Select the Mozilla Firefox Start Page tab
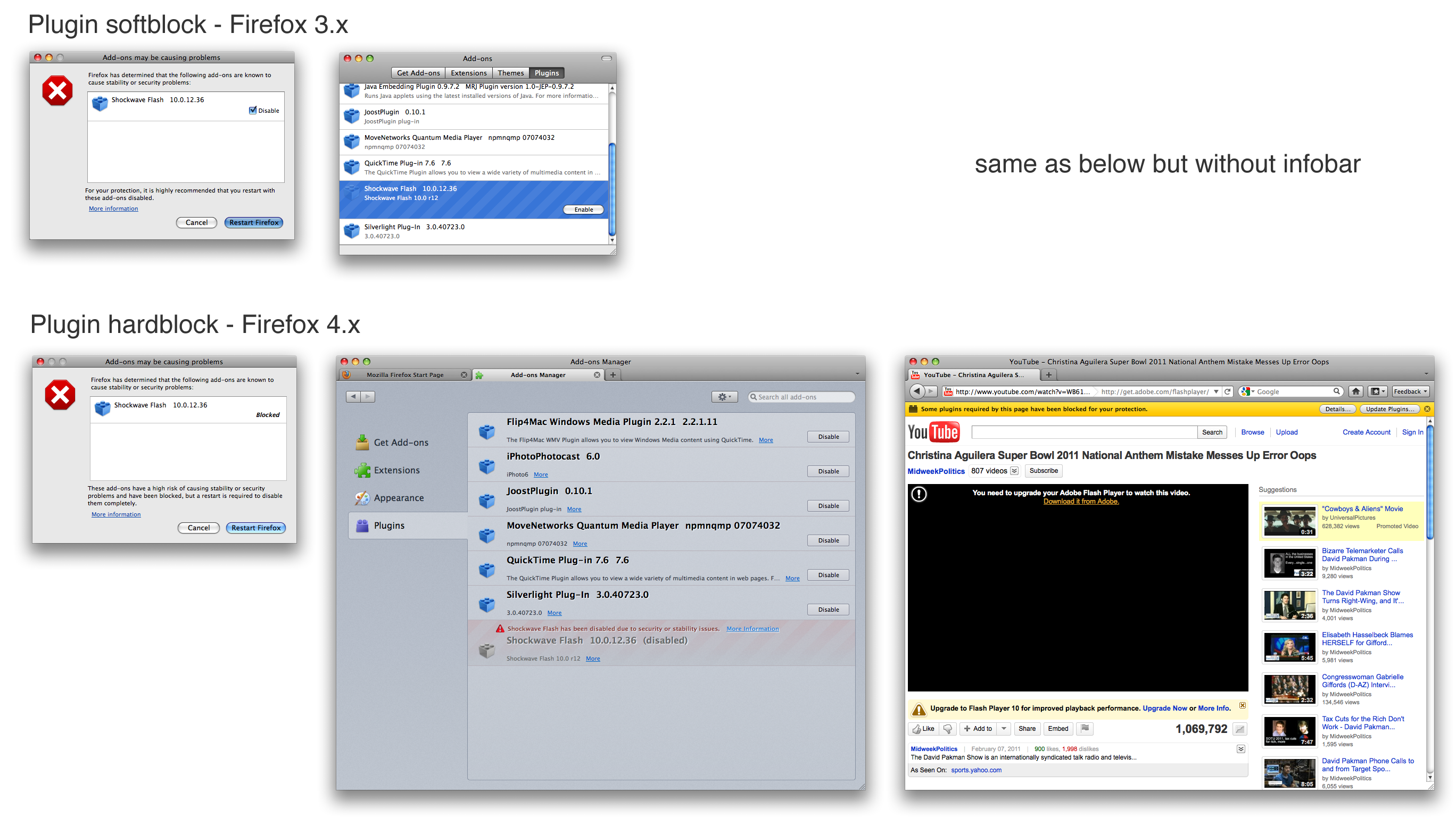This screenshot has width=1456, height=817. [x=404, y=374]
